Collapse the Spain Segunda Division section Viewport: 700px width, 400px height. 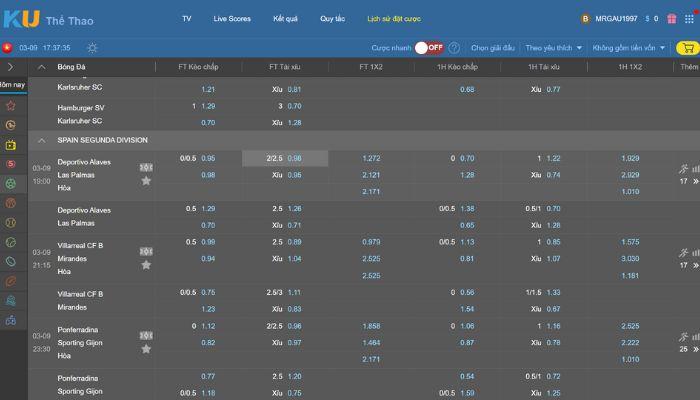click(x=41, y=140)
